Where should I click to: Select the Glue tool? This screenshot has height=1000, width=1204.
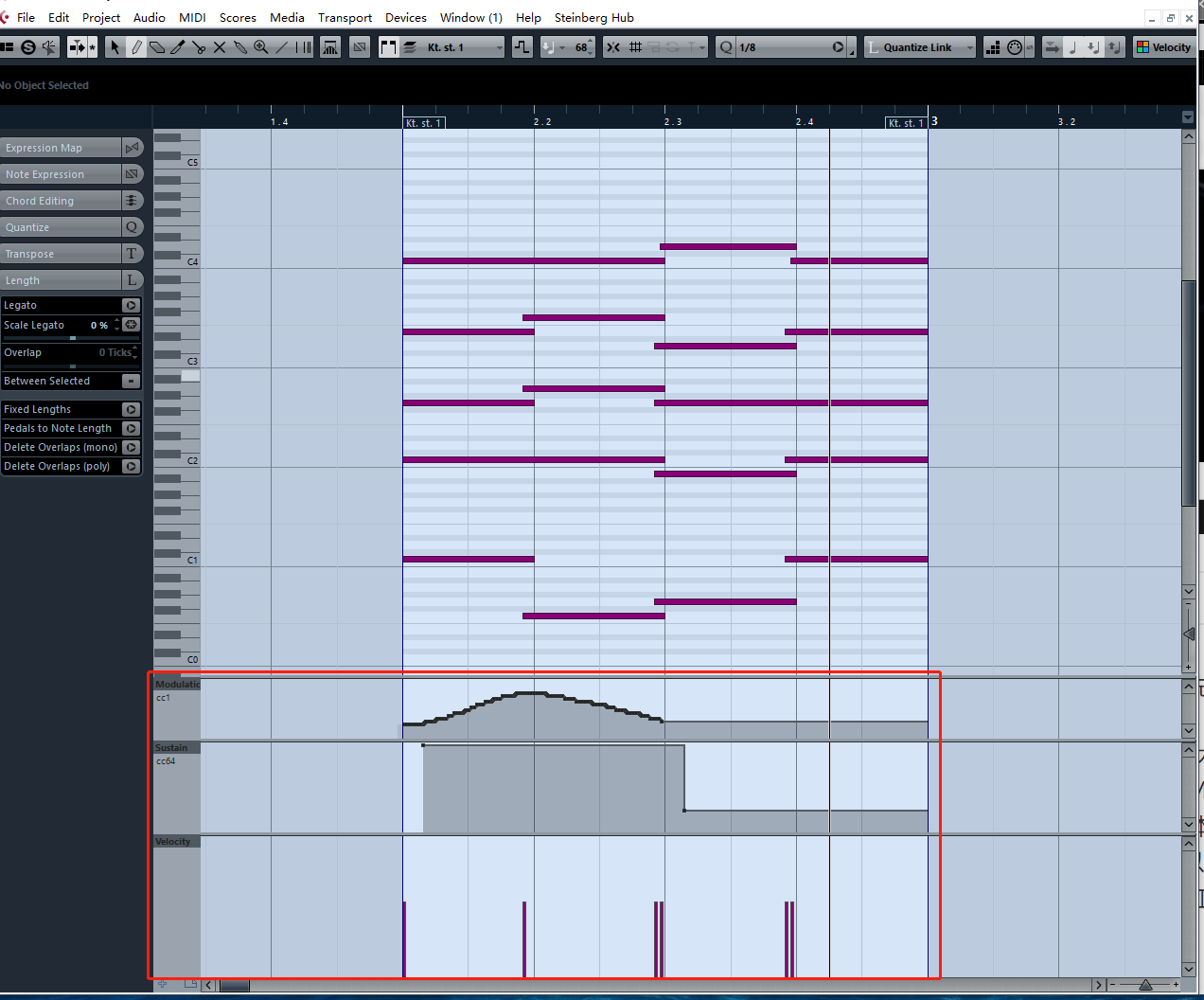pos(240,46)
